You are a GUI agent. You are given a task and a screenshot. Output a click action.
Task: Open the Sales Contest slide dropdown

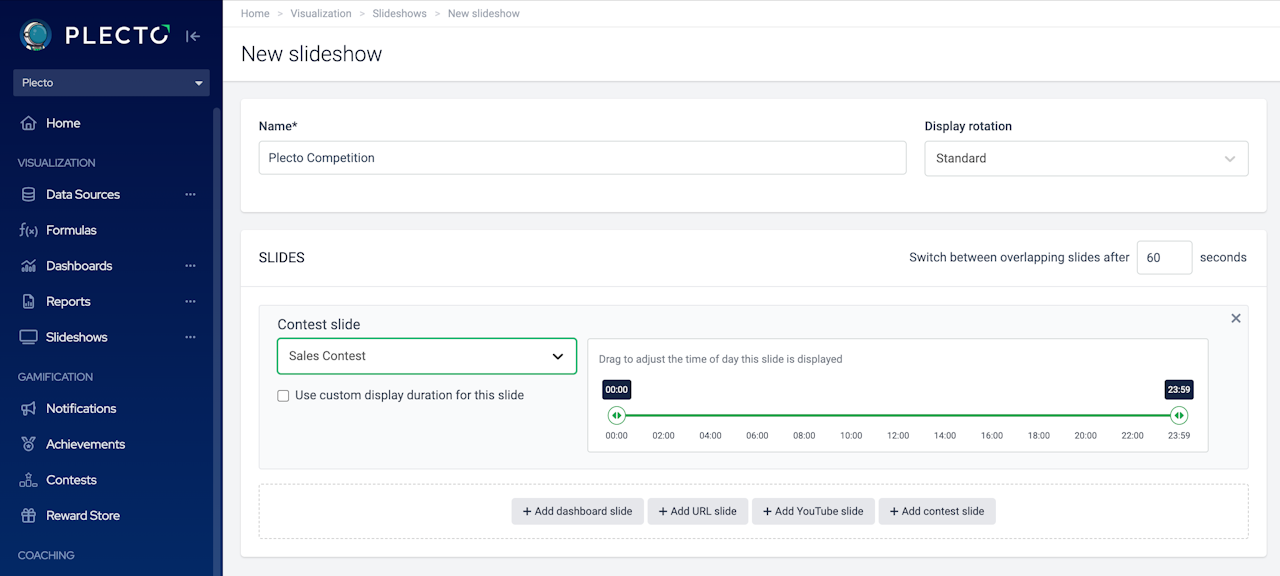[x=427, y=356]
